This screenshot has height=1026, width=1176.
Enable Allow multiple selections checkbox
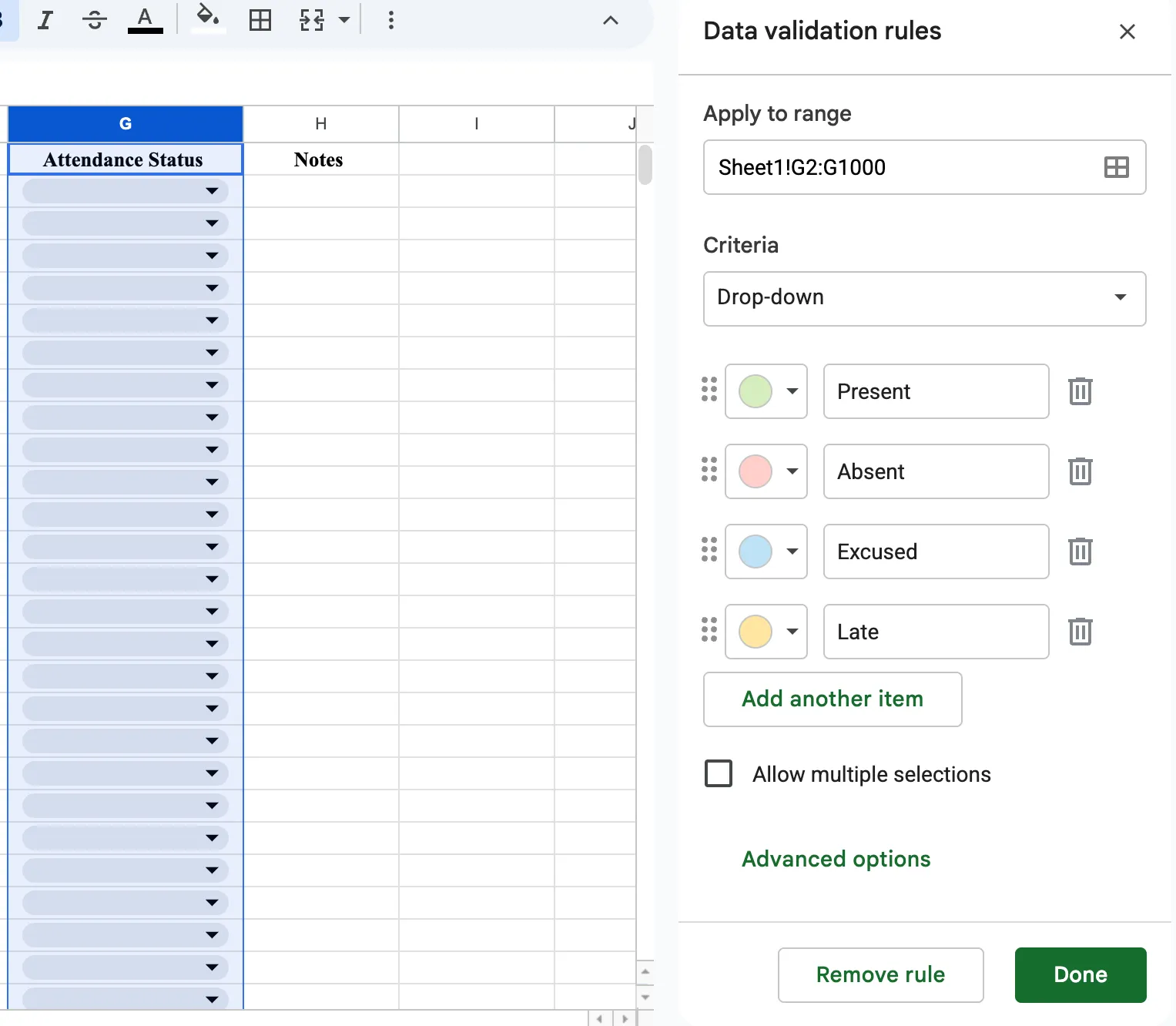coord(719,773)
